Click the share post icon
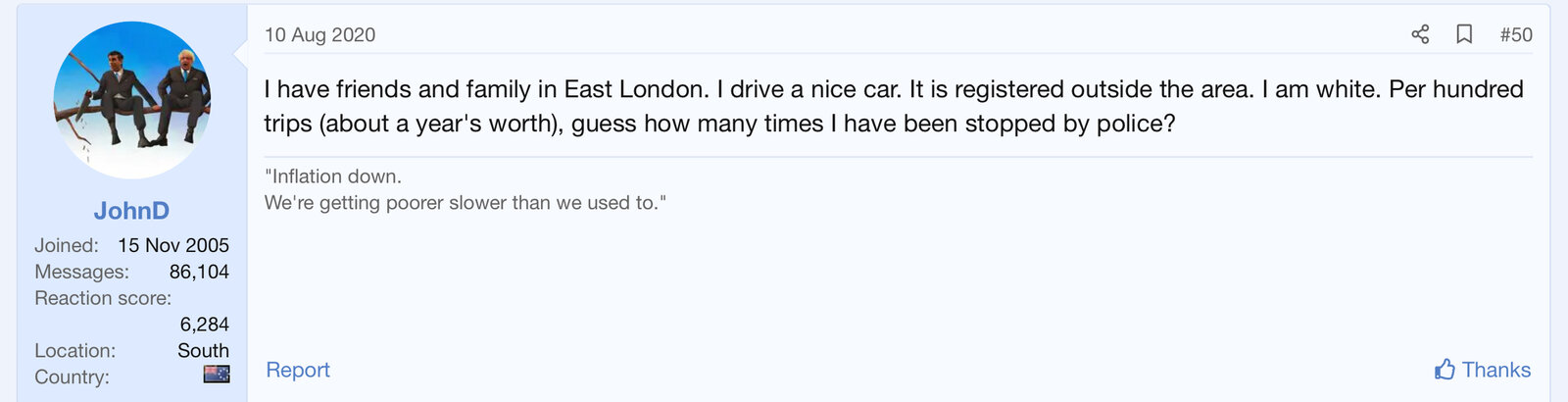The width and height of the screenshot is (1568, 402). point(1420,35)
